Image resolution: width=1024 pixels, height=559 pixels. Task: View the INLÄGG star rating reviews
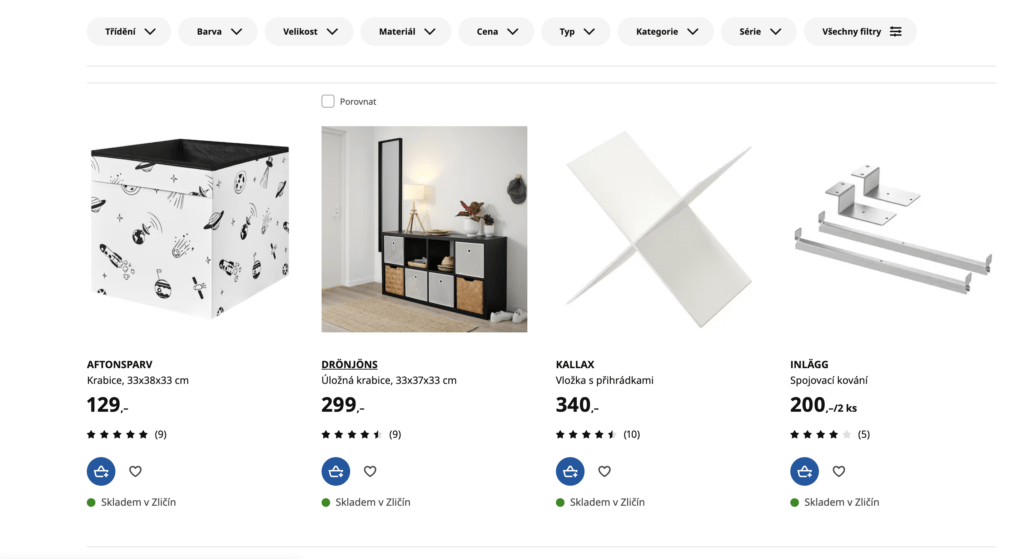pyautogui.click(x=830, y=434)
